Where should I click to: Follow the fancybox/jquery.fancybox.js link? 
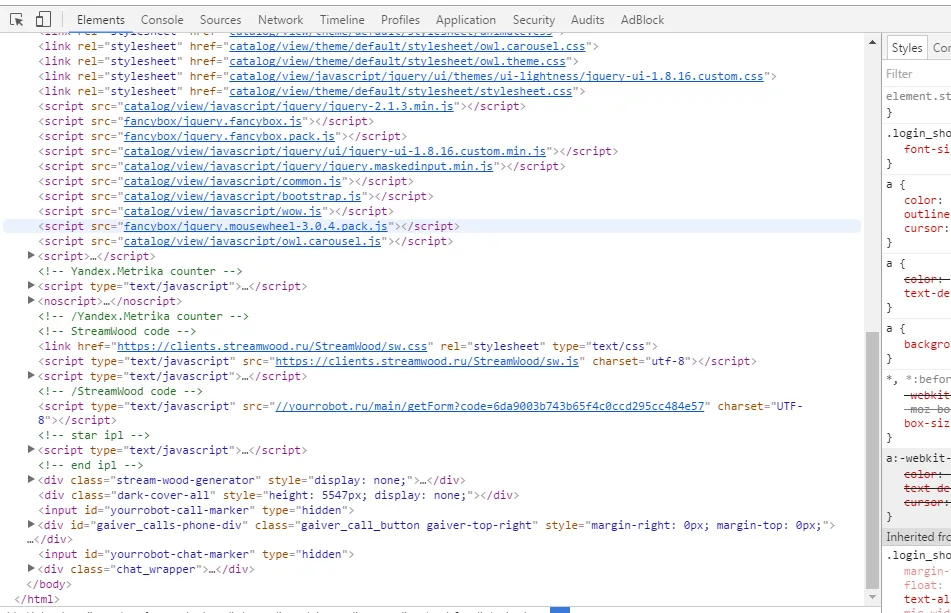coord(213,121)
